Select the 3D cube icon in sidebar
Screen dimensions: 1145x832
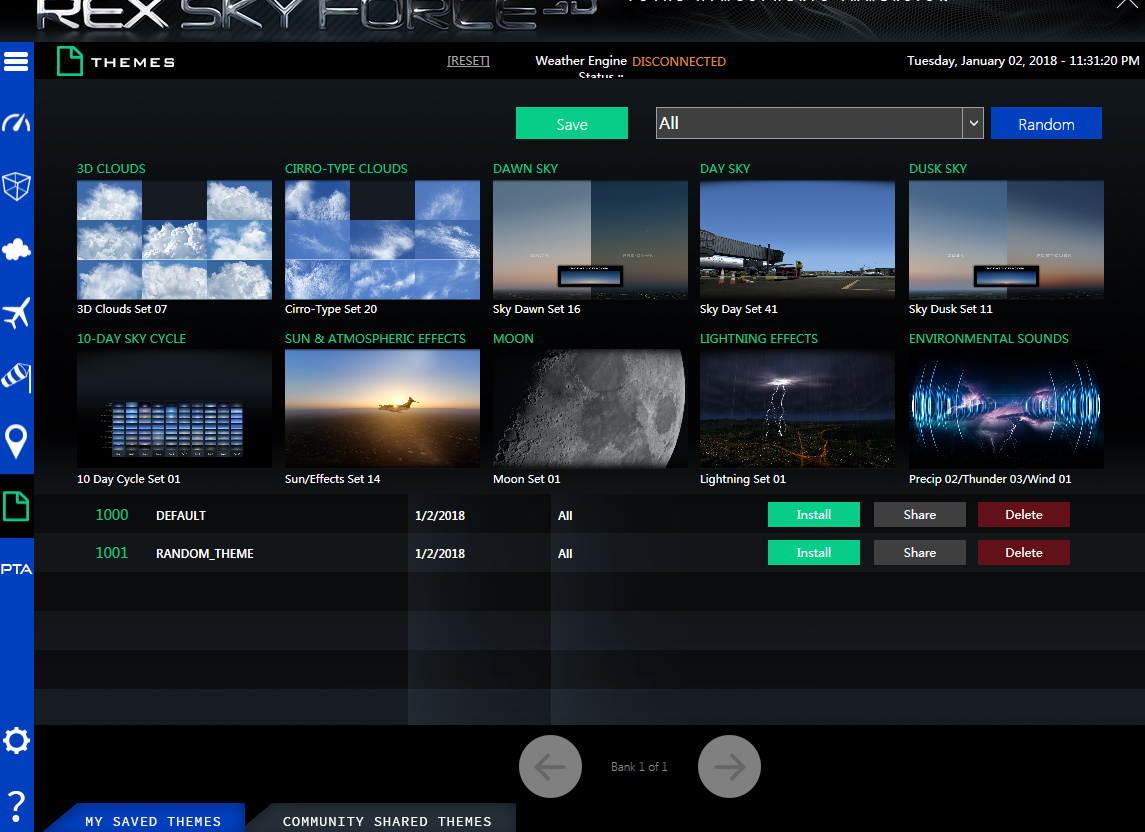16,186
